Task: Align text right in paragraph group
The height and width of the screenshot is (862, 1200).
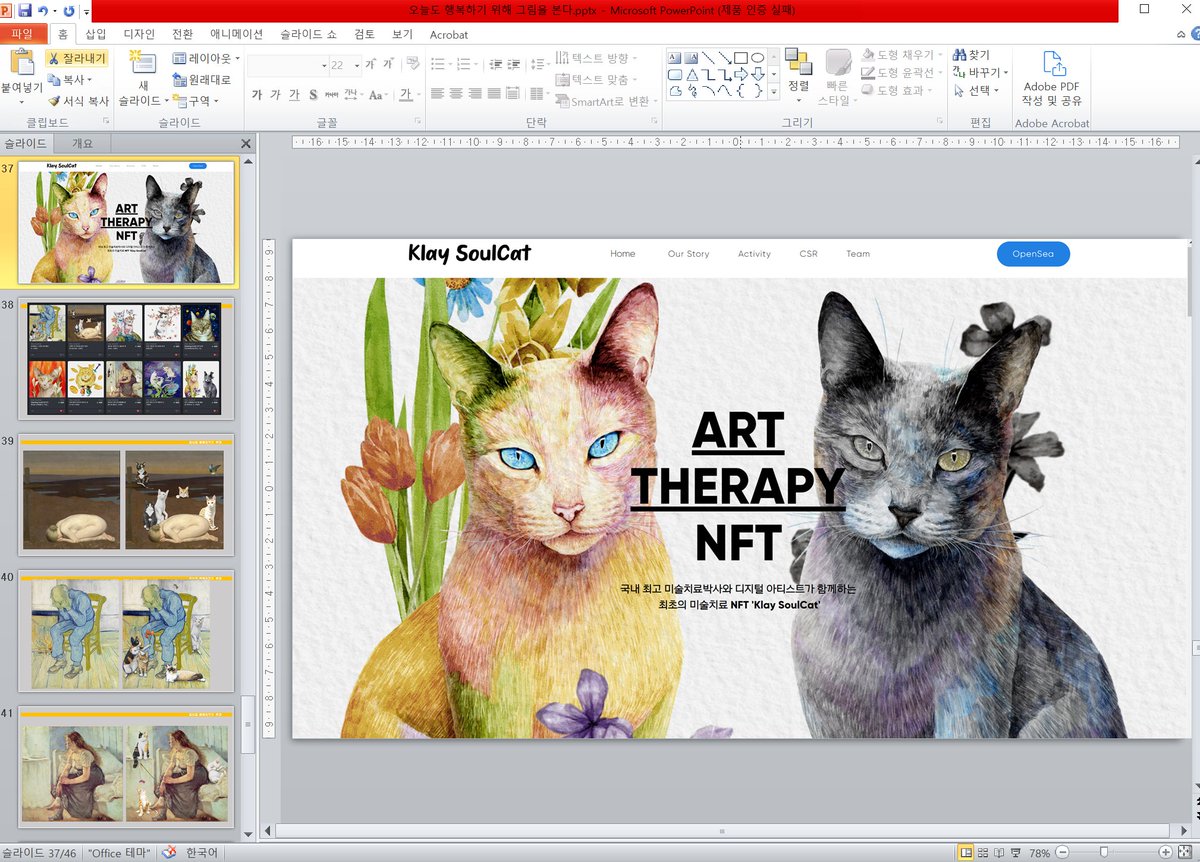Action: 476,95
